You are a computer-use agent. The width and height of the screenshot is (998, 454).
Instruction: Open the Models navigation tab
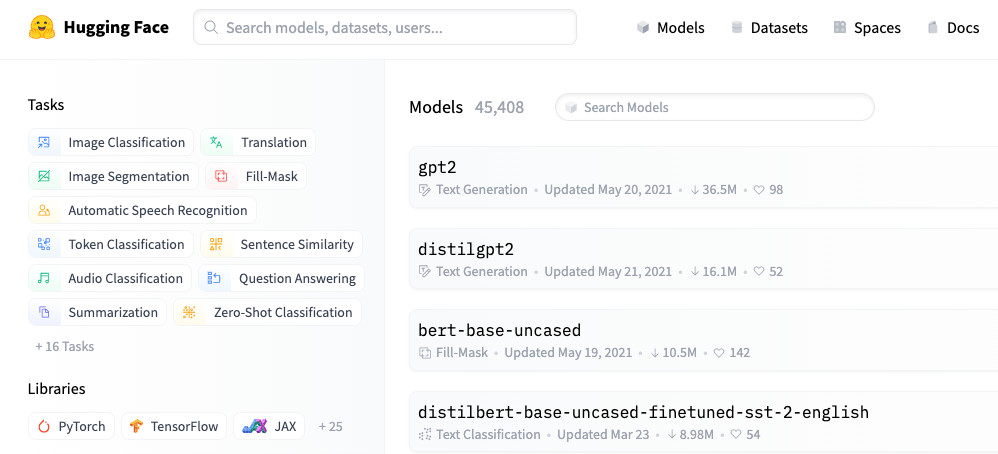click(671, 27)
